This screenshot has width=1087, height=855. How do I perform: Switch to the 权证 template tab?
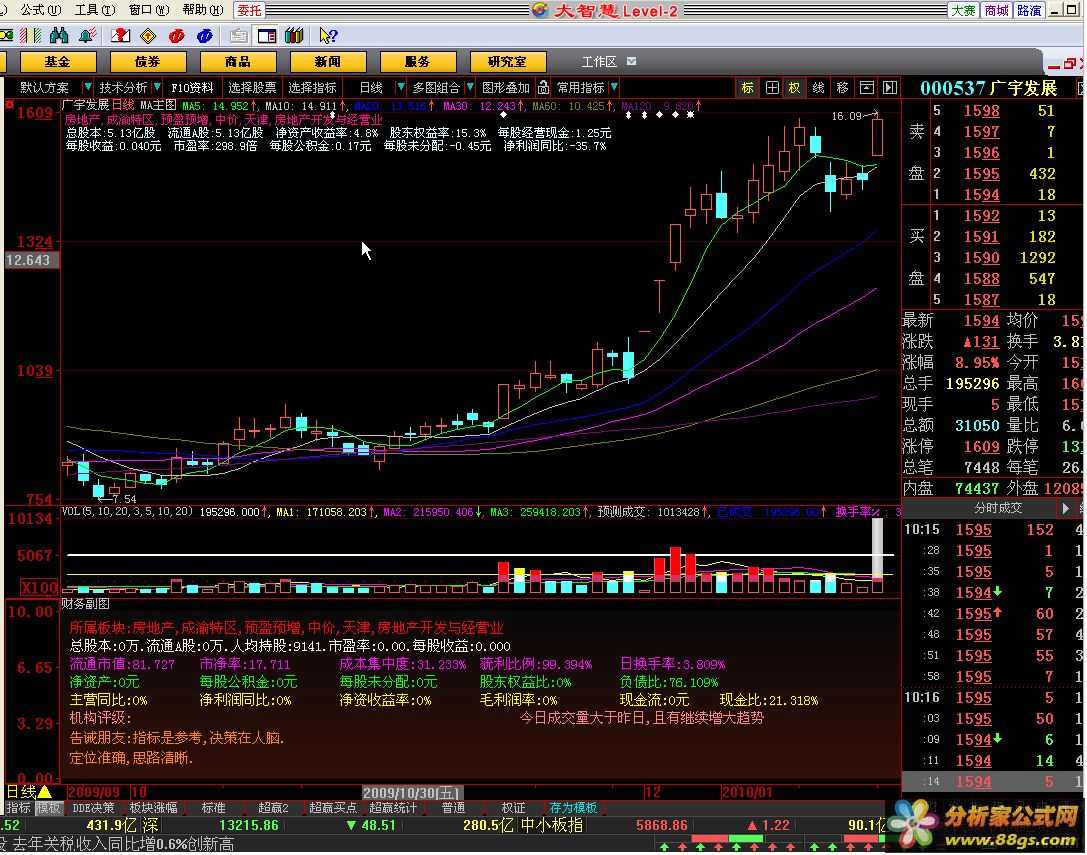click(513, 808)
